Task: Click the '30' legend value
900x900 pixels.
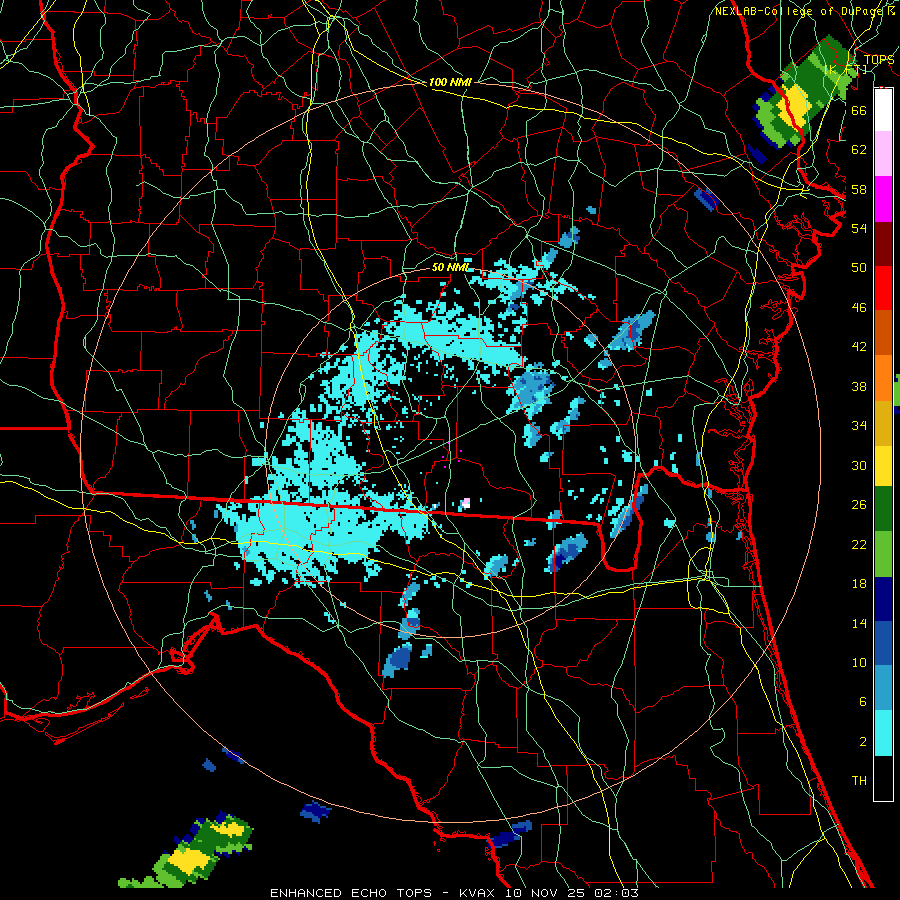Action: click(859, 465)
